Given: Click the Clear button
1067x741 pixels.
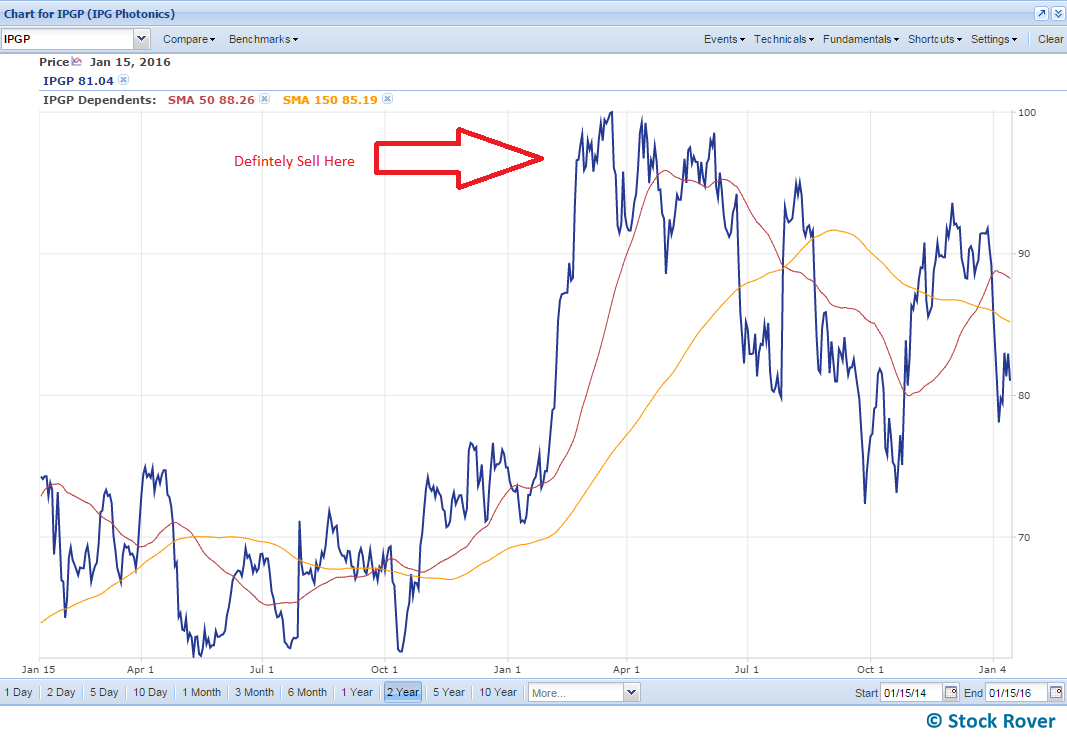Looking at the screenshot, I should 1050,39.
